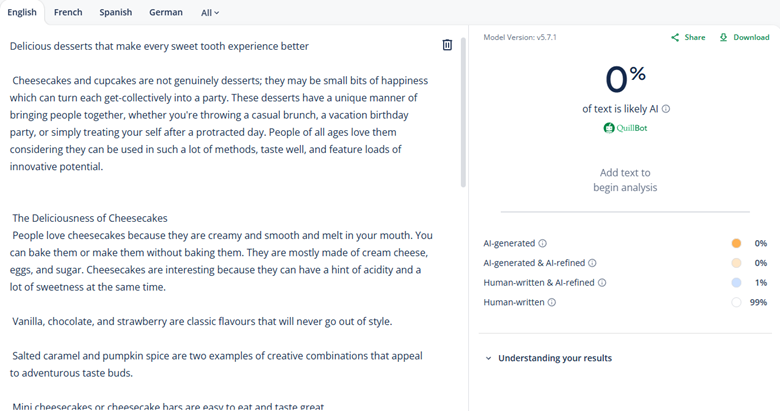Viewport: 780px width, 411px height.
Task: Open the All languages dropdown
Action: click(210, 13)
